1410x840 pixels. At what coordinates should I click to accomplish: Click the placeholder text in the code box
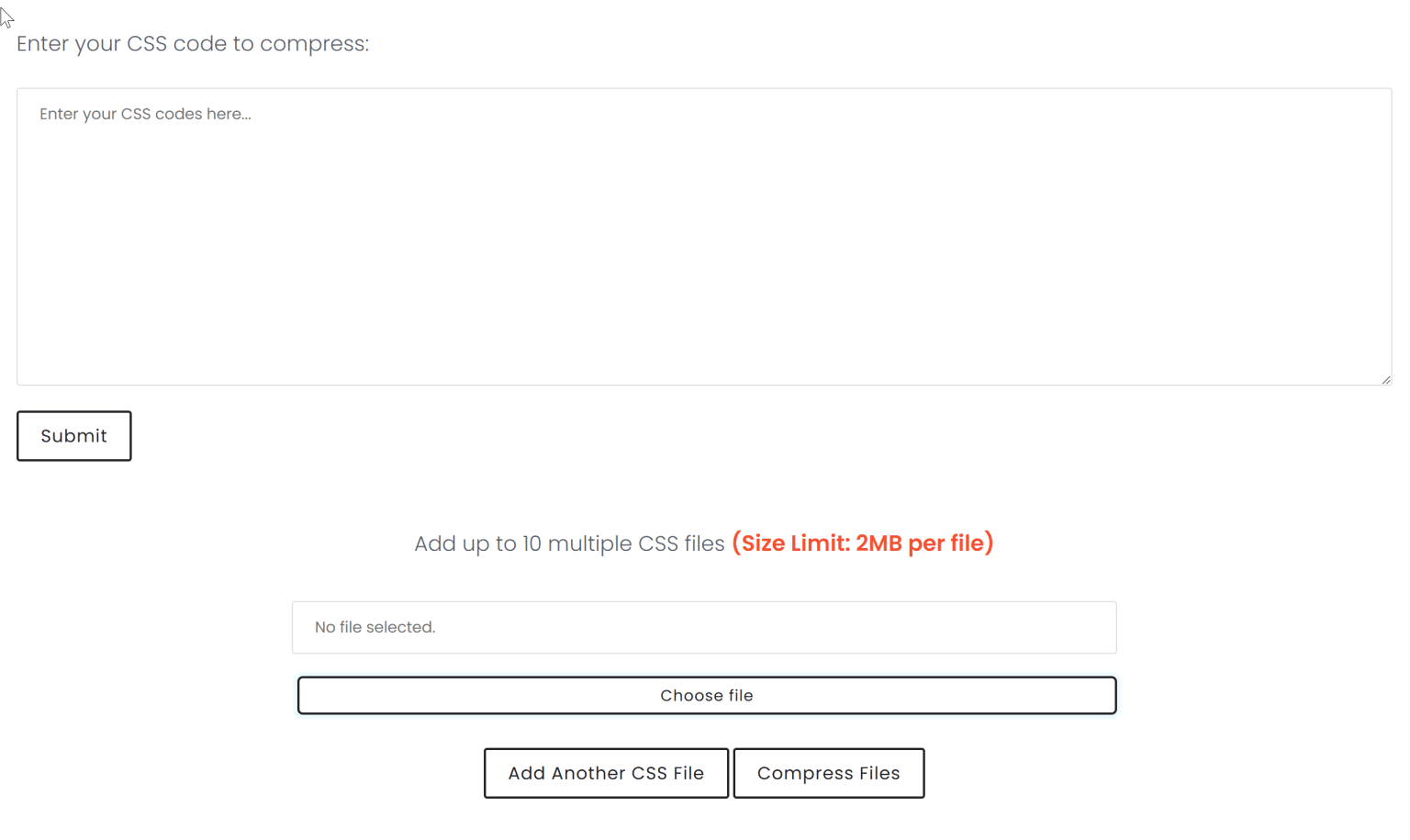(x=145, y=114)
